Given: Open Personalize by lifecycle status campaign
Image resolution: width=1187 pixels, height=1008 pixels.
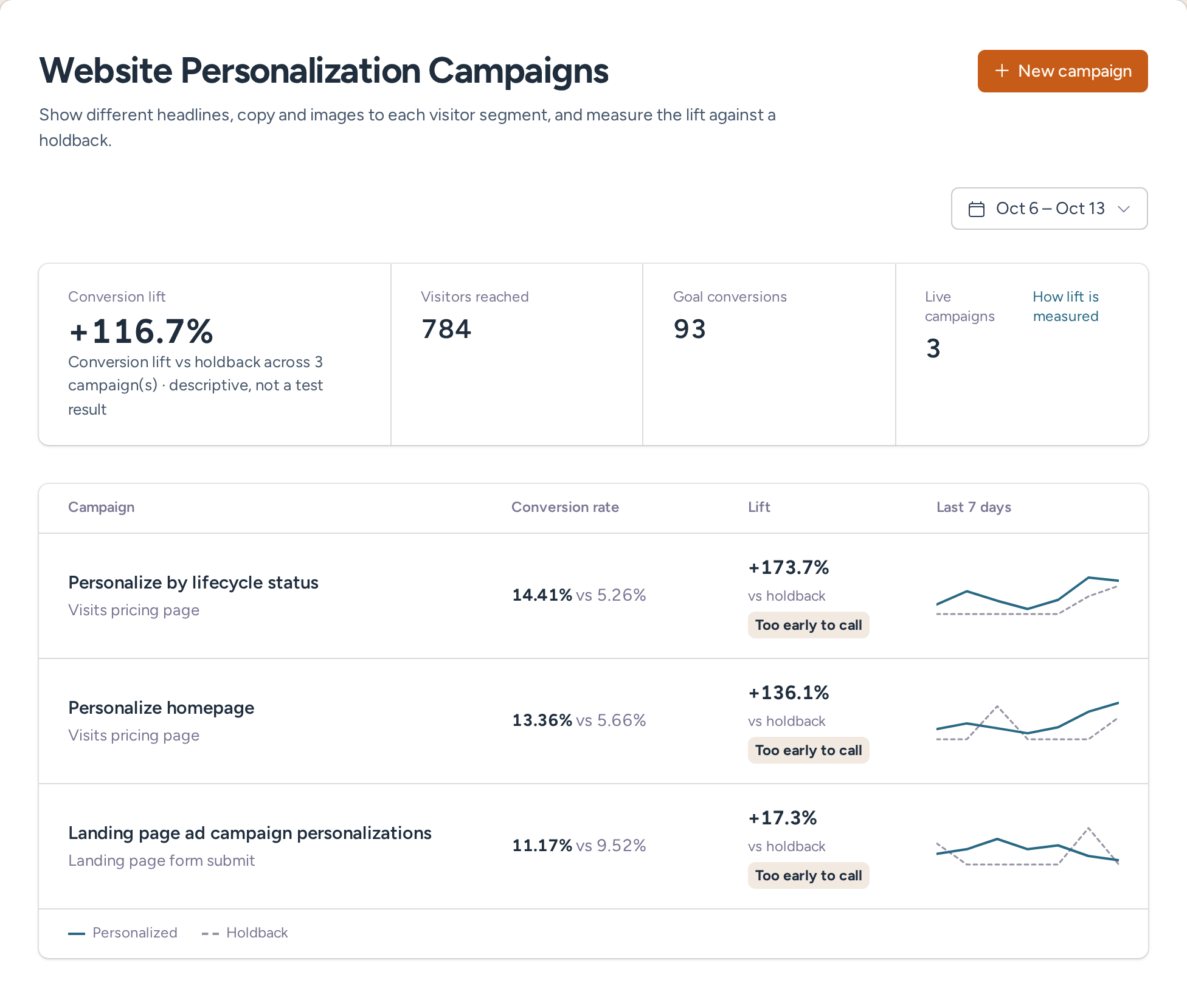Looking at the screenshot, I should coord(193,582).
